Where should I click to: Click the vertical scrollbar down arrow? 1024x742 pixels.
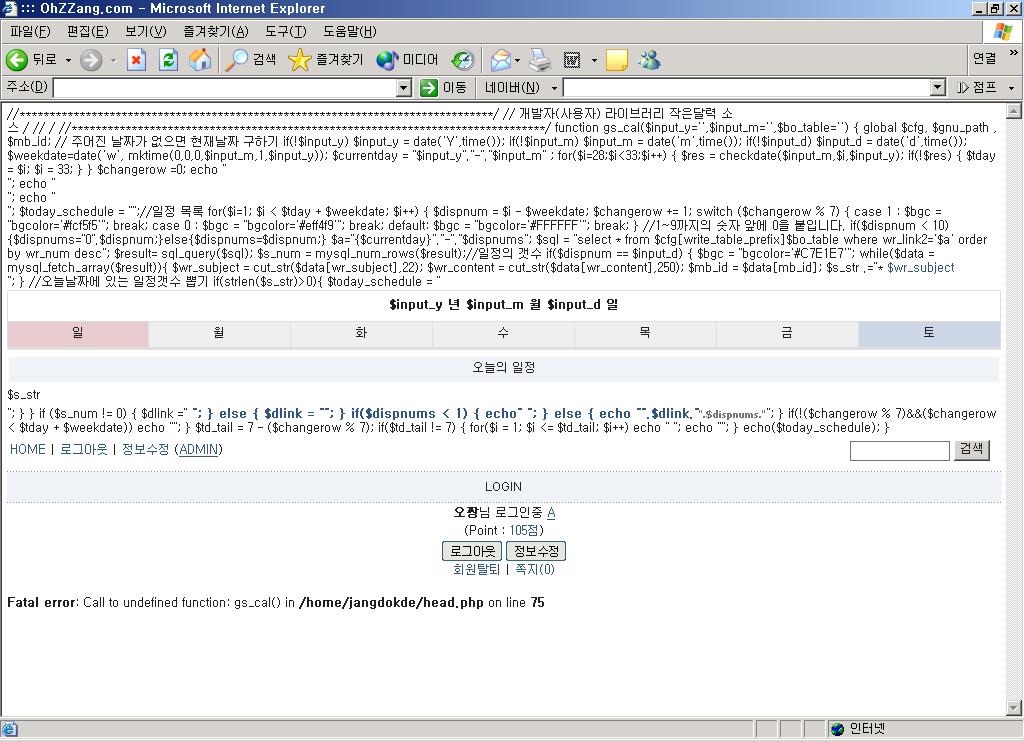pyautogui.click(x=1014, y=709)
